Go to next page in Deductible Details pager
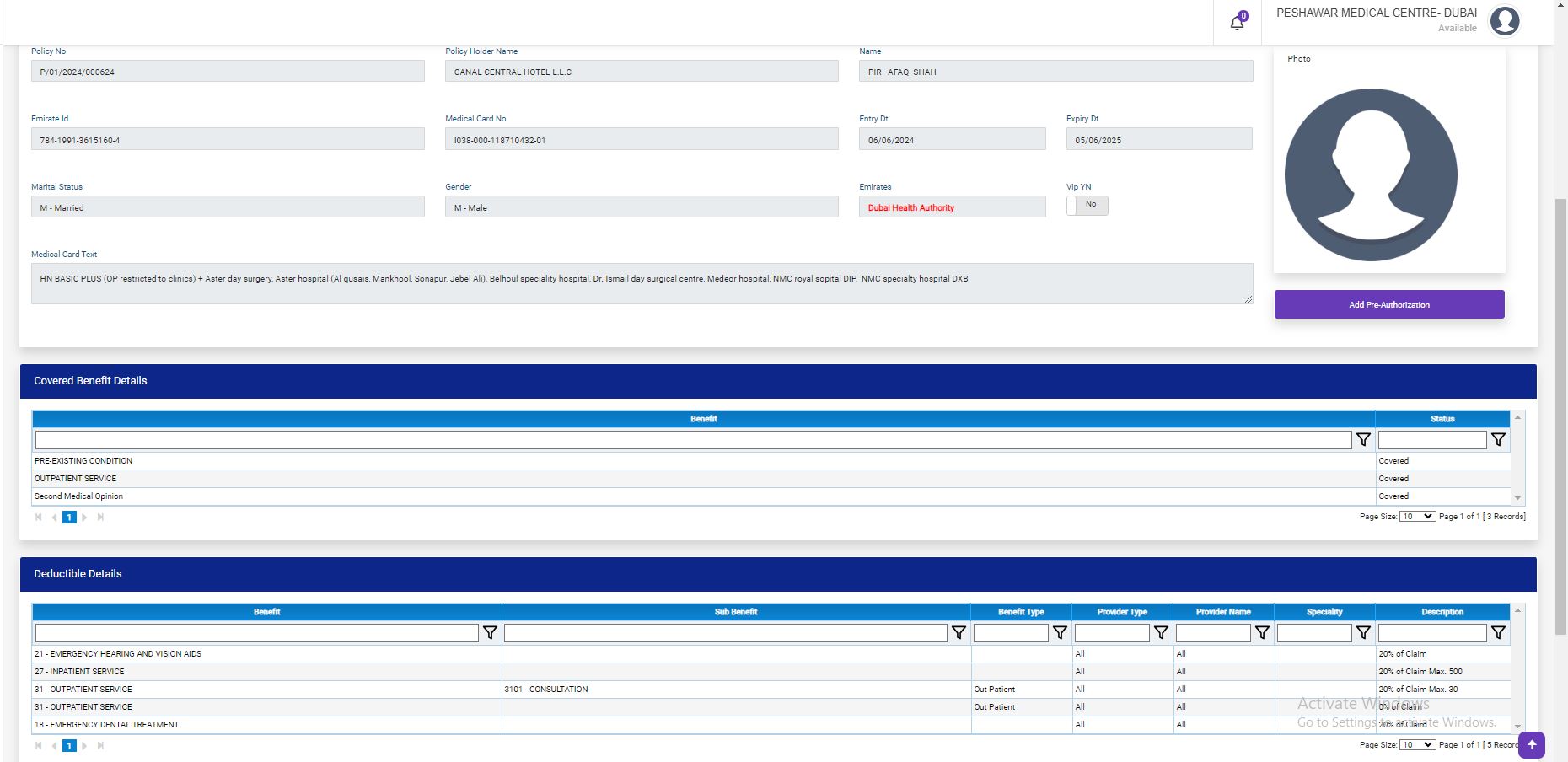The height and width of the screenshot is (762, 1568). 84,746
